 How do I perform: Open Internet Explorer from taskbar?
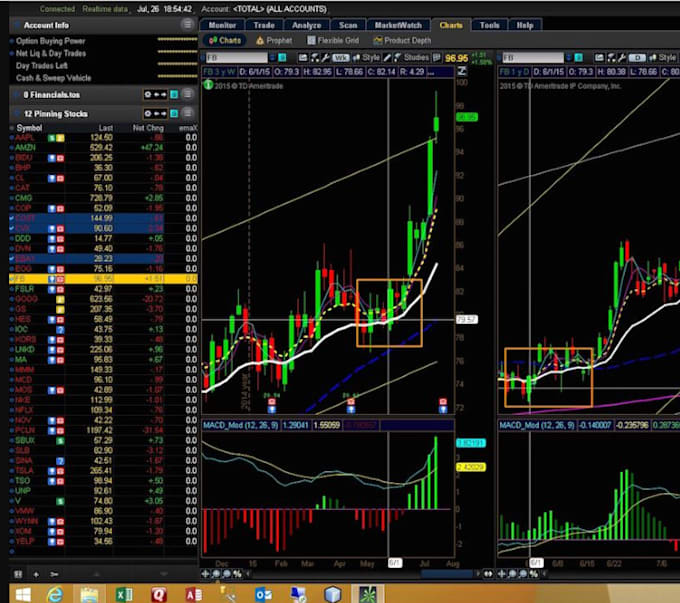[55, 594]
